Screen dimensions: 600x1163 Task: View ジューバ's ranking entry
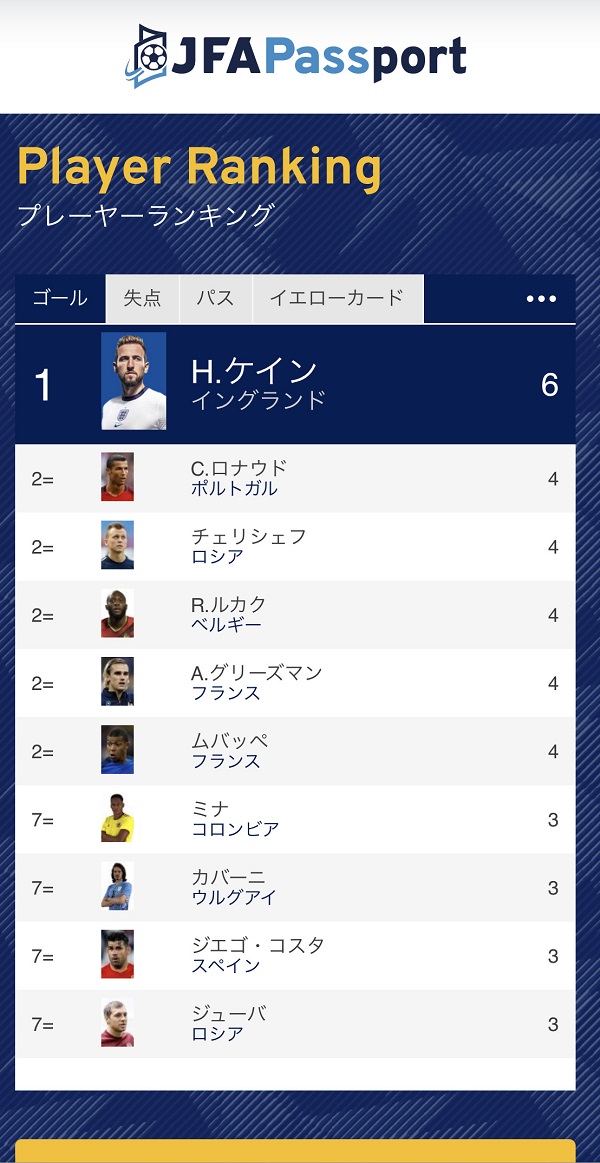300,1022
